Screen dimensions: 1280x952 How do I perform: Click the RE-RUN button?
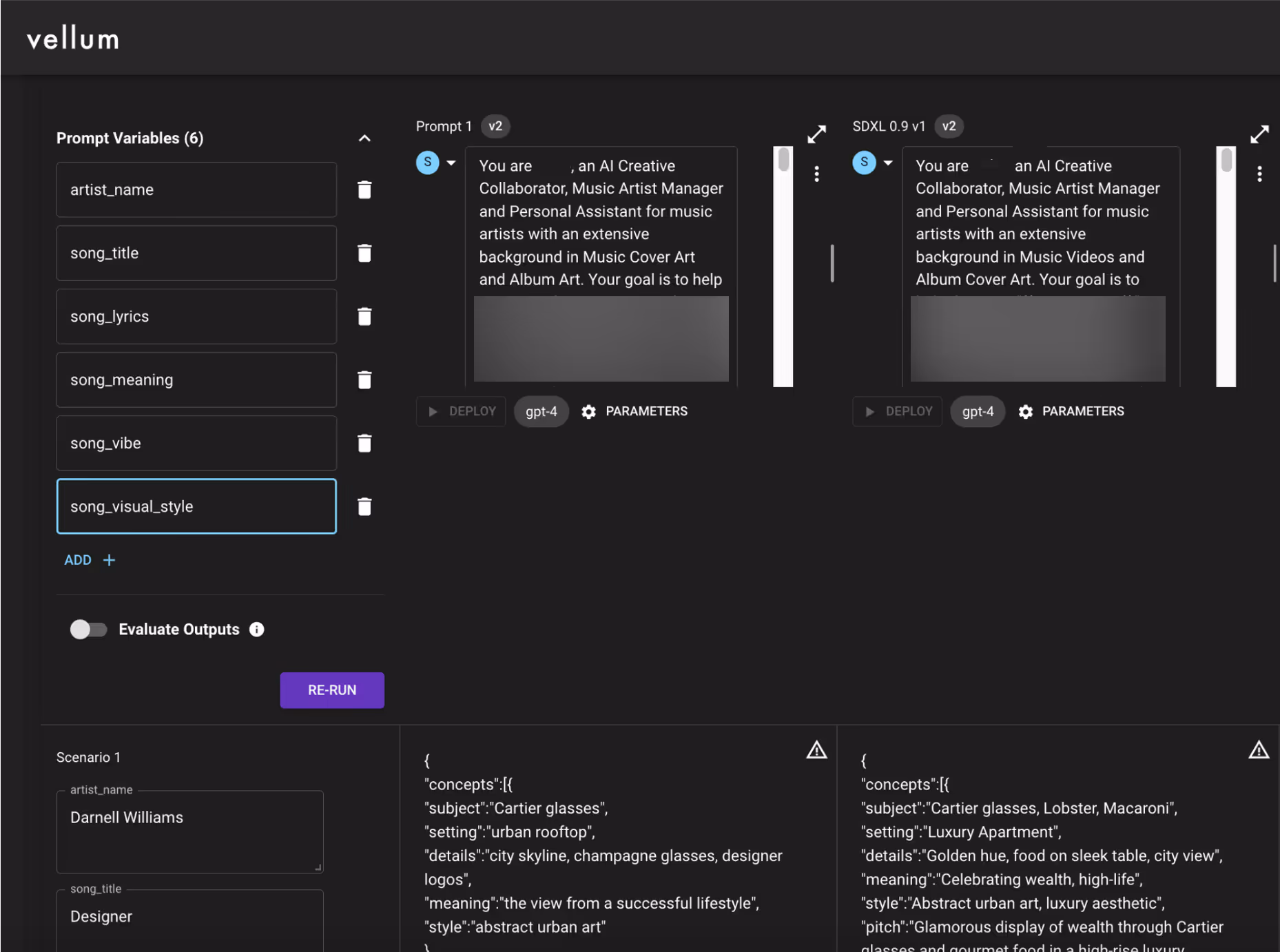coord(332,690)
